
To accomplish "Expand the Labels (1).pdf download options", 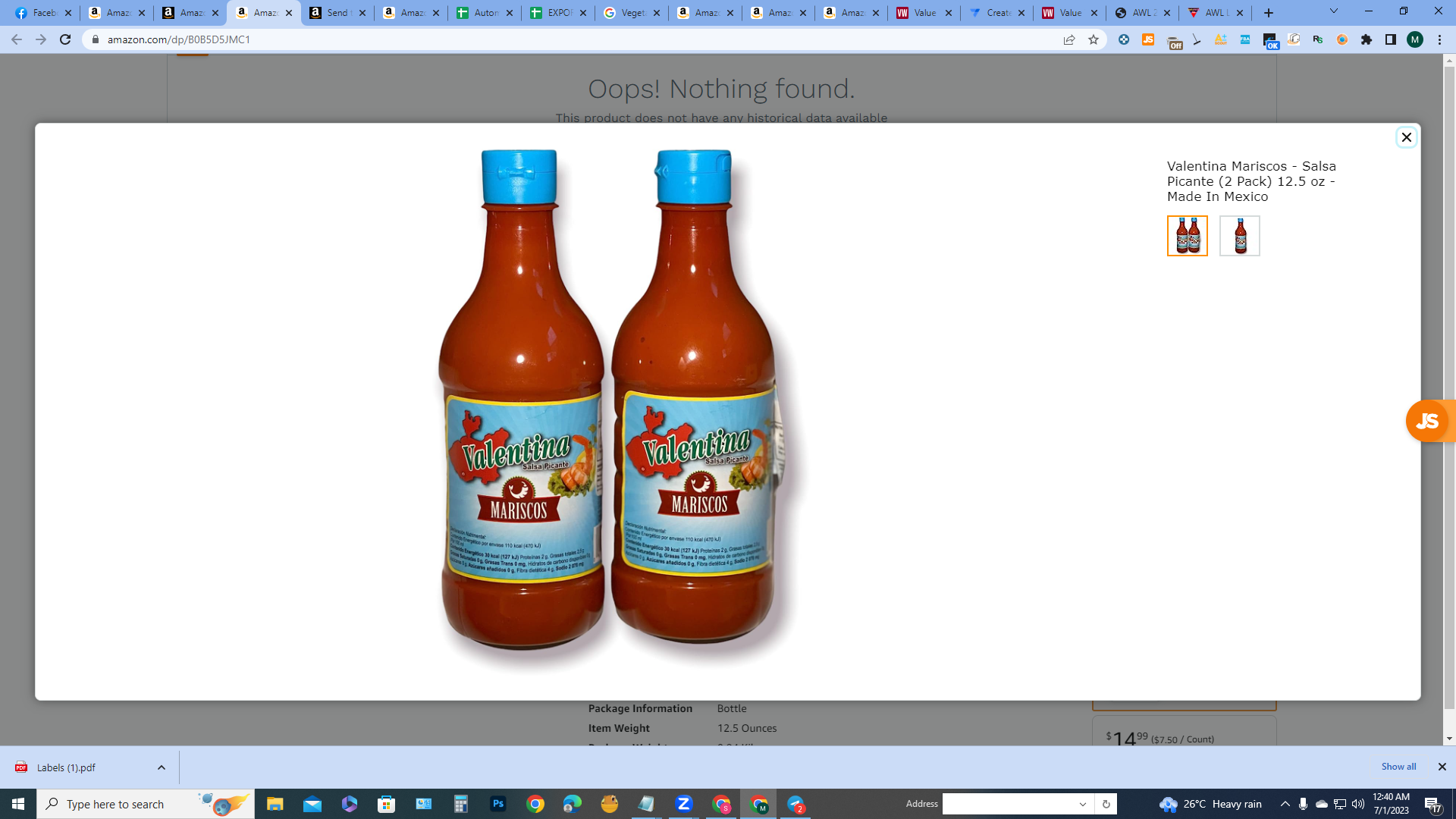I will pos(162,767).
